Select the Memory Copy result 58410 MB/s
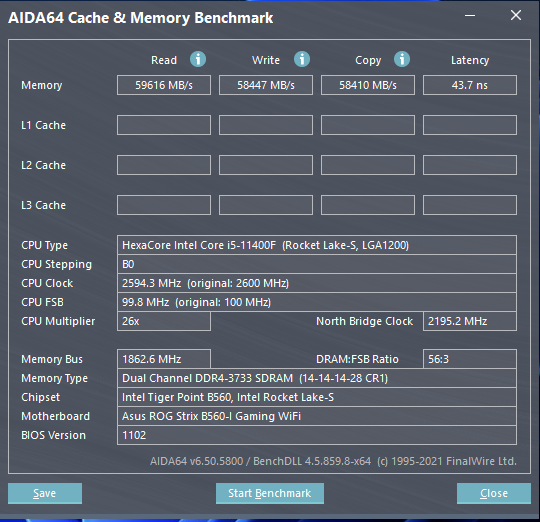The image size is (540, 522). tap(368, 85)
